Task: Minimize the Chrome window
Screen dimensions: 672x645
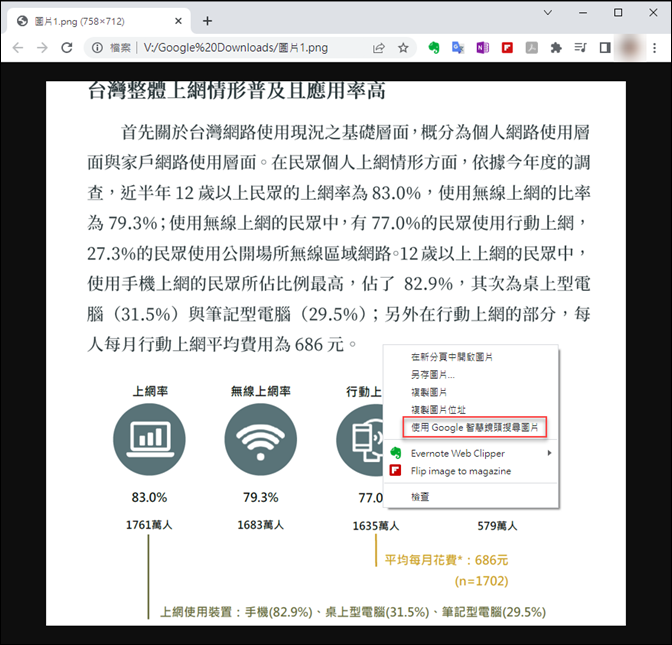Action: 583,12
